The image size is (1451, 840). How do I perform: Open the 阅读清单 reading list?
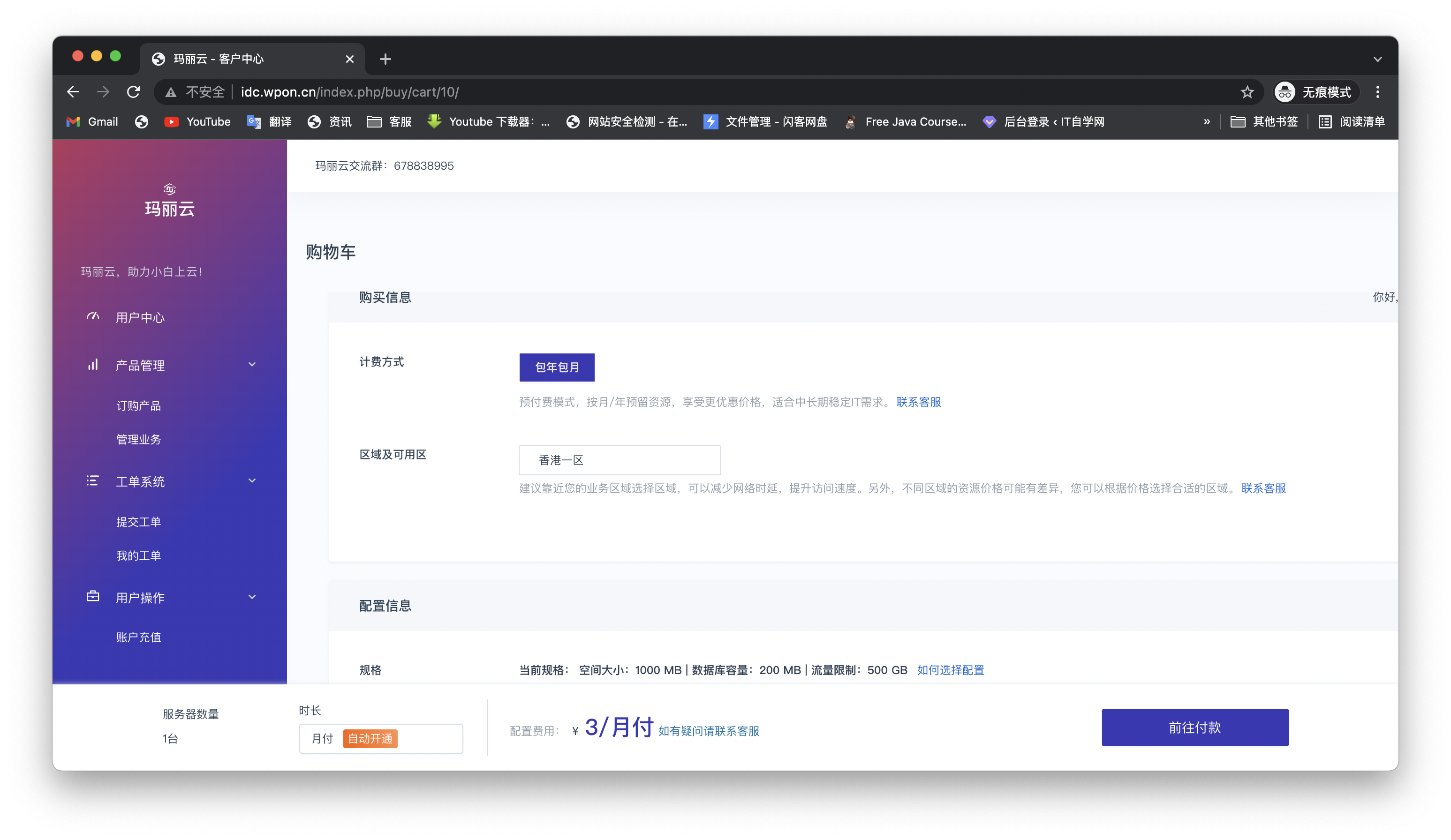click(1352, 122)
